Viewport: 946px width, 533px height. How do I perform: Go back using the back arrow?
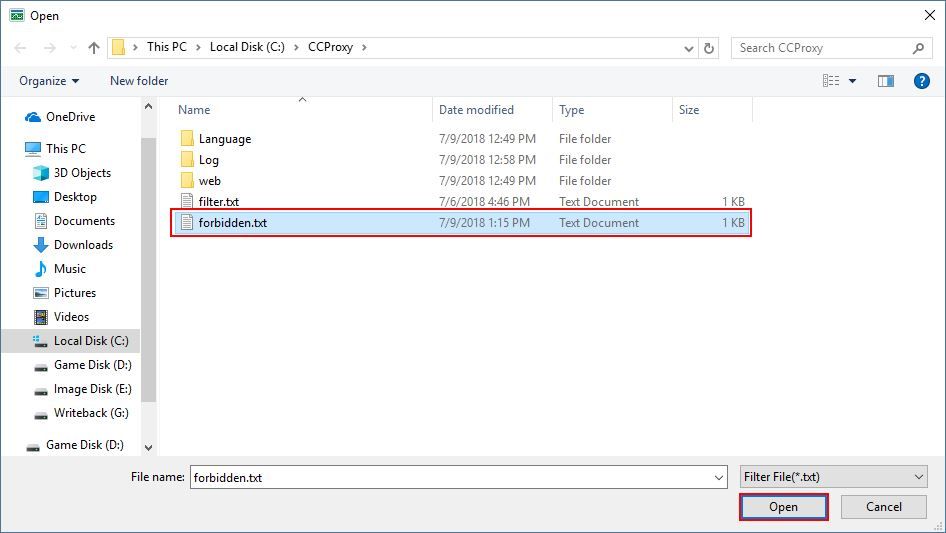pyautogui.click(x=21, y=48)
